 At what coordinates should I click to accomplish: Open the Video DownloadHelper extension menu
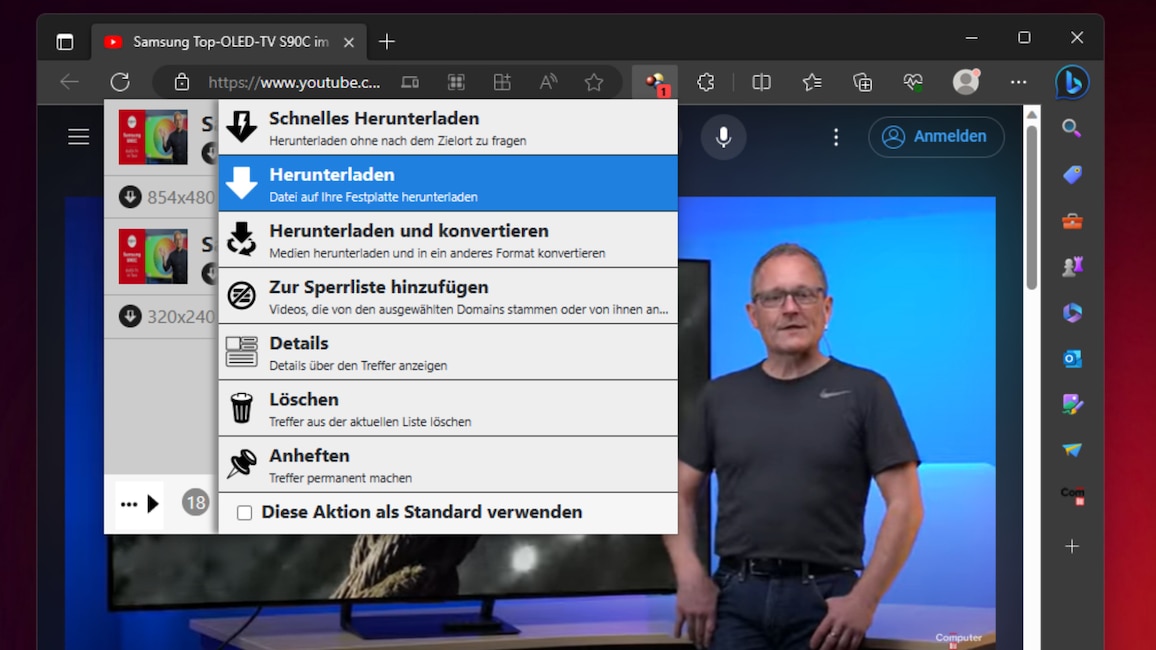point(655,82)
